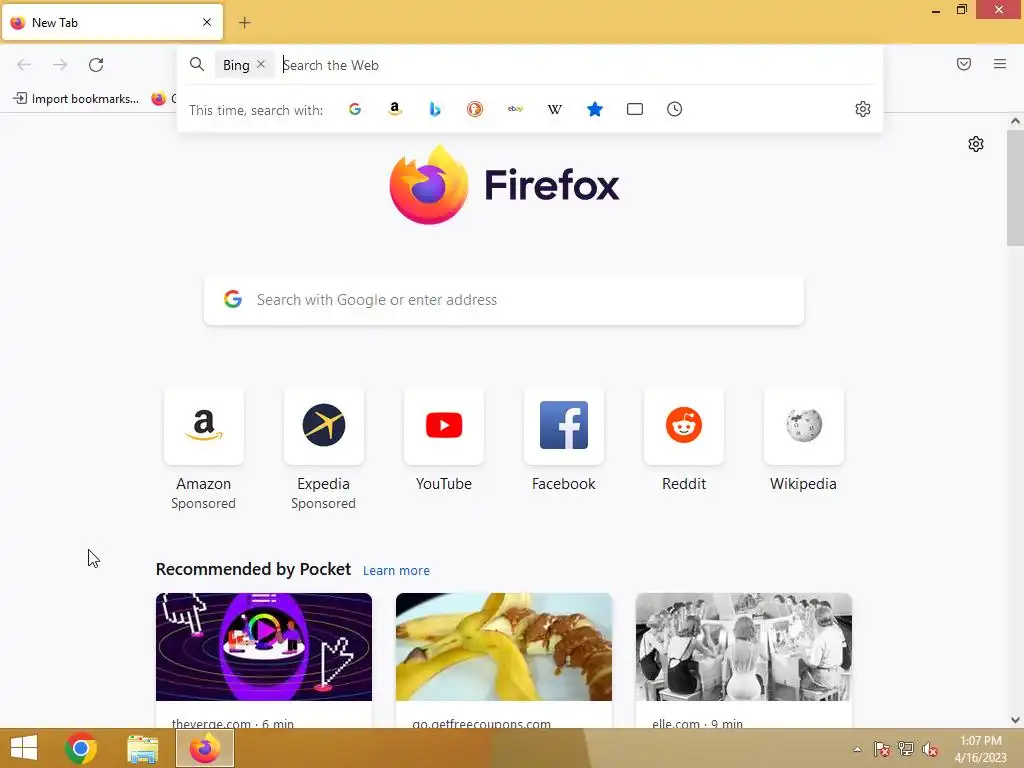The height and width of the screenshot is (768, 1024).
Task: Search this time with Amazon icon
Action: [394, 109]
